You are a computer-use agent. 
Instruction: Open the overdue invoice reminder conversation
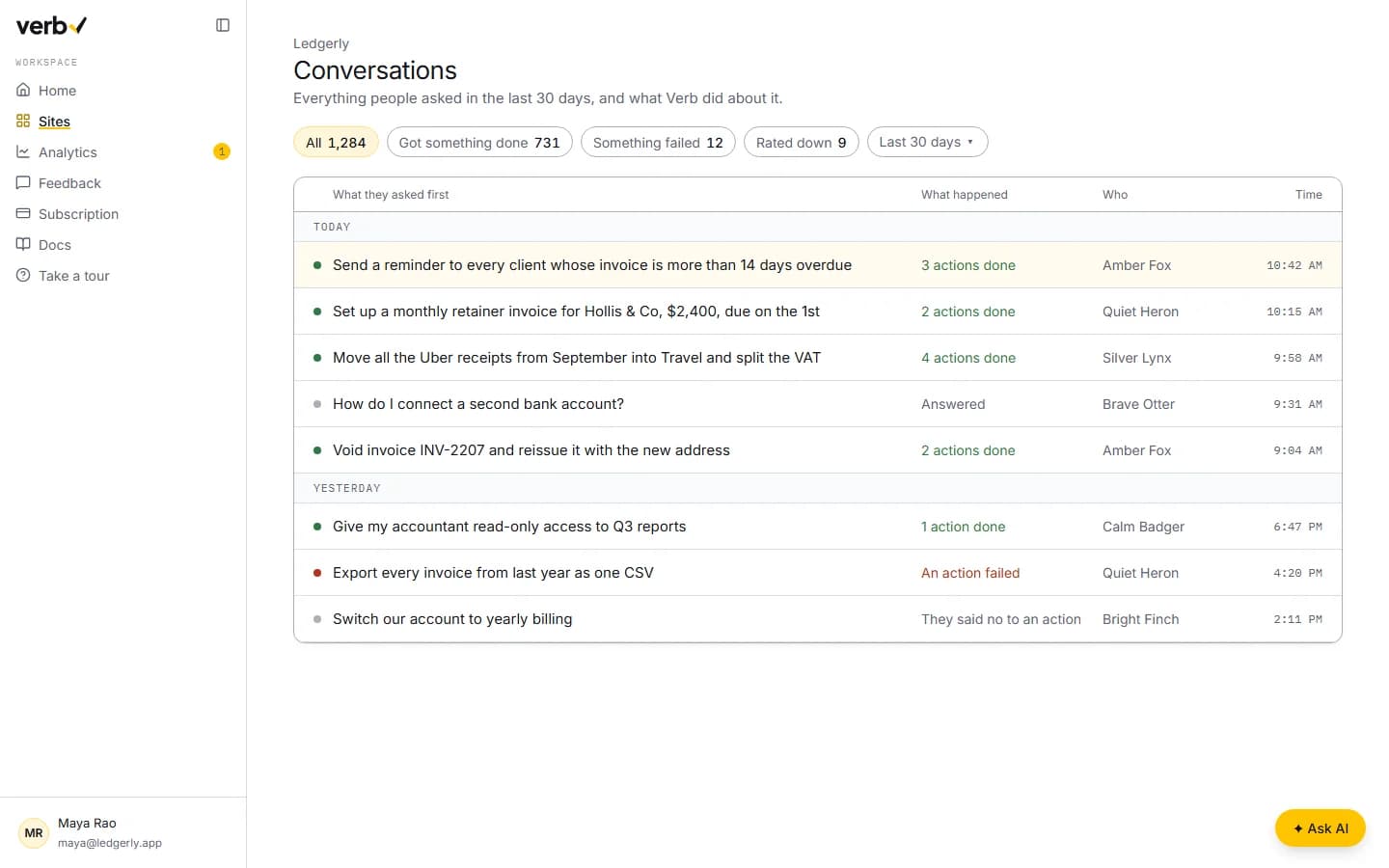(818, 265)
